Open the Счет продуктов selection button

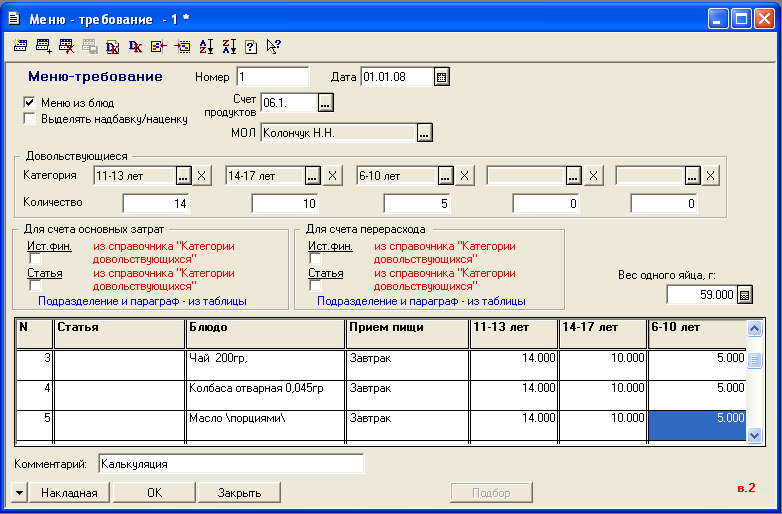[325, 103]
